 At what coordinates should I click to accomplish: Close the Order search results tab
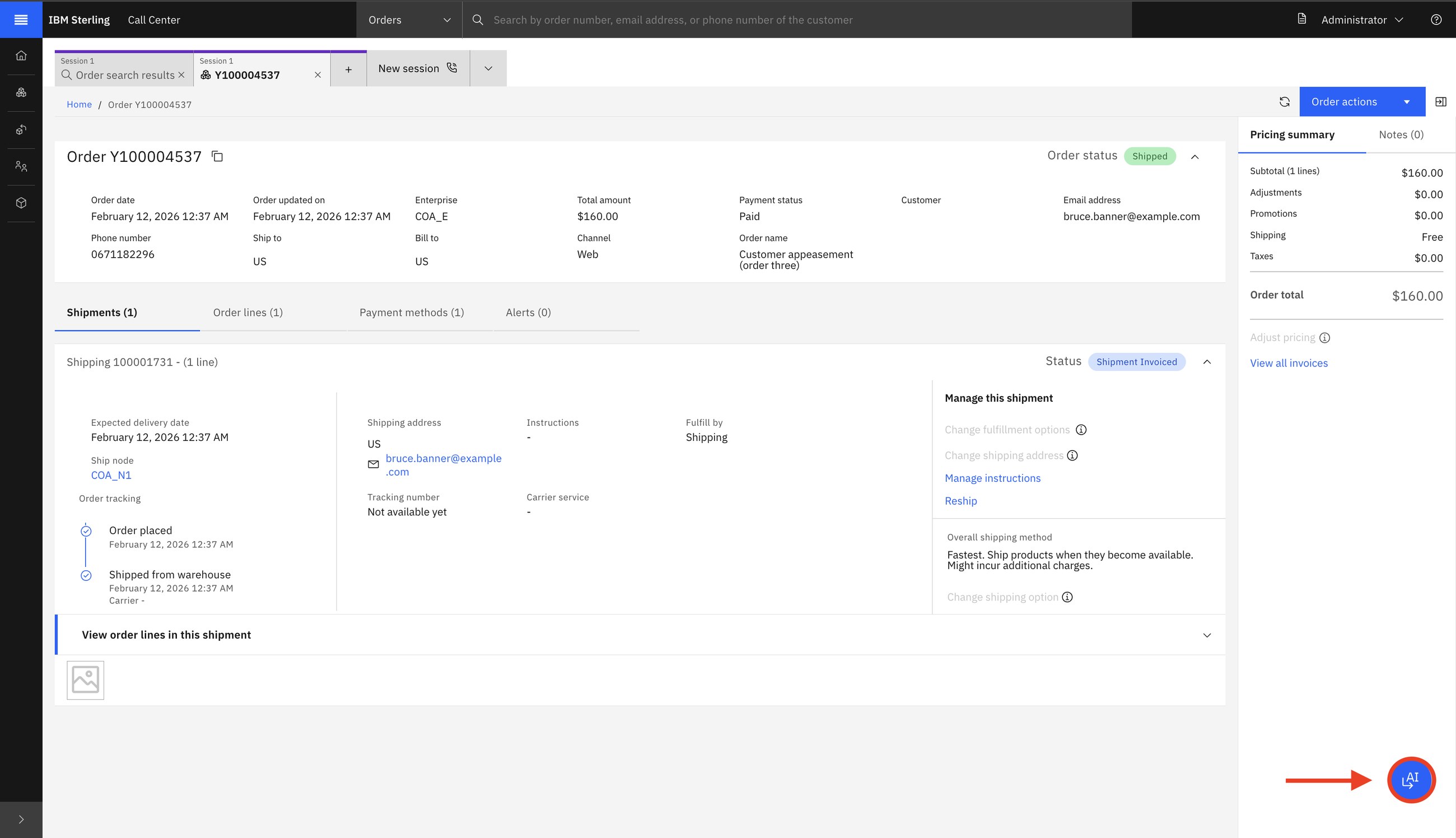[182, 75]
